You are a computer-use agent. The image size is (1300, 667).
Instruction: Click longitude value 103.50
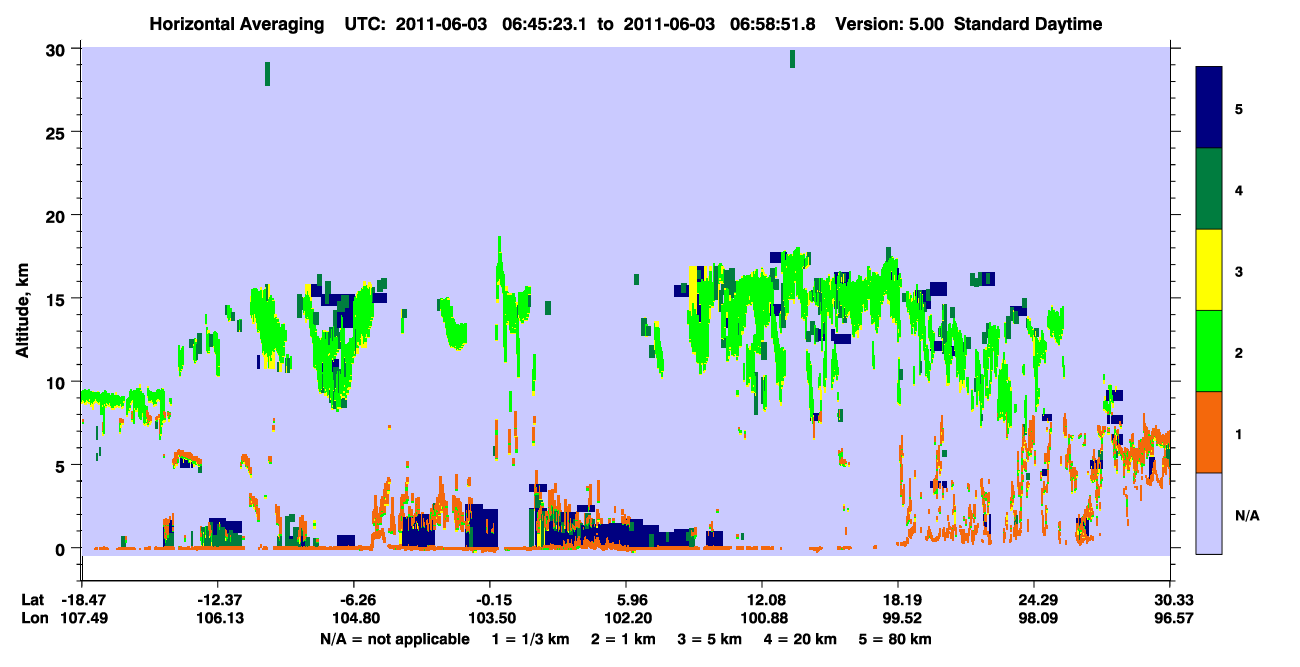point(490,618)
